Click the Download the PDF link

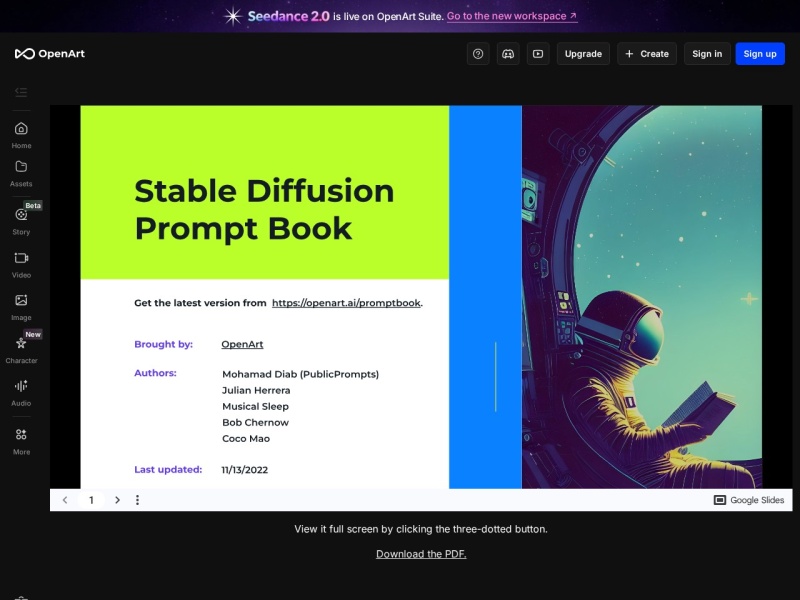pyautogui.click(x=421, y=554)
